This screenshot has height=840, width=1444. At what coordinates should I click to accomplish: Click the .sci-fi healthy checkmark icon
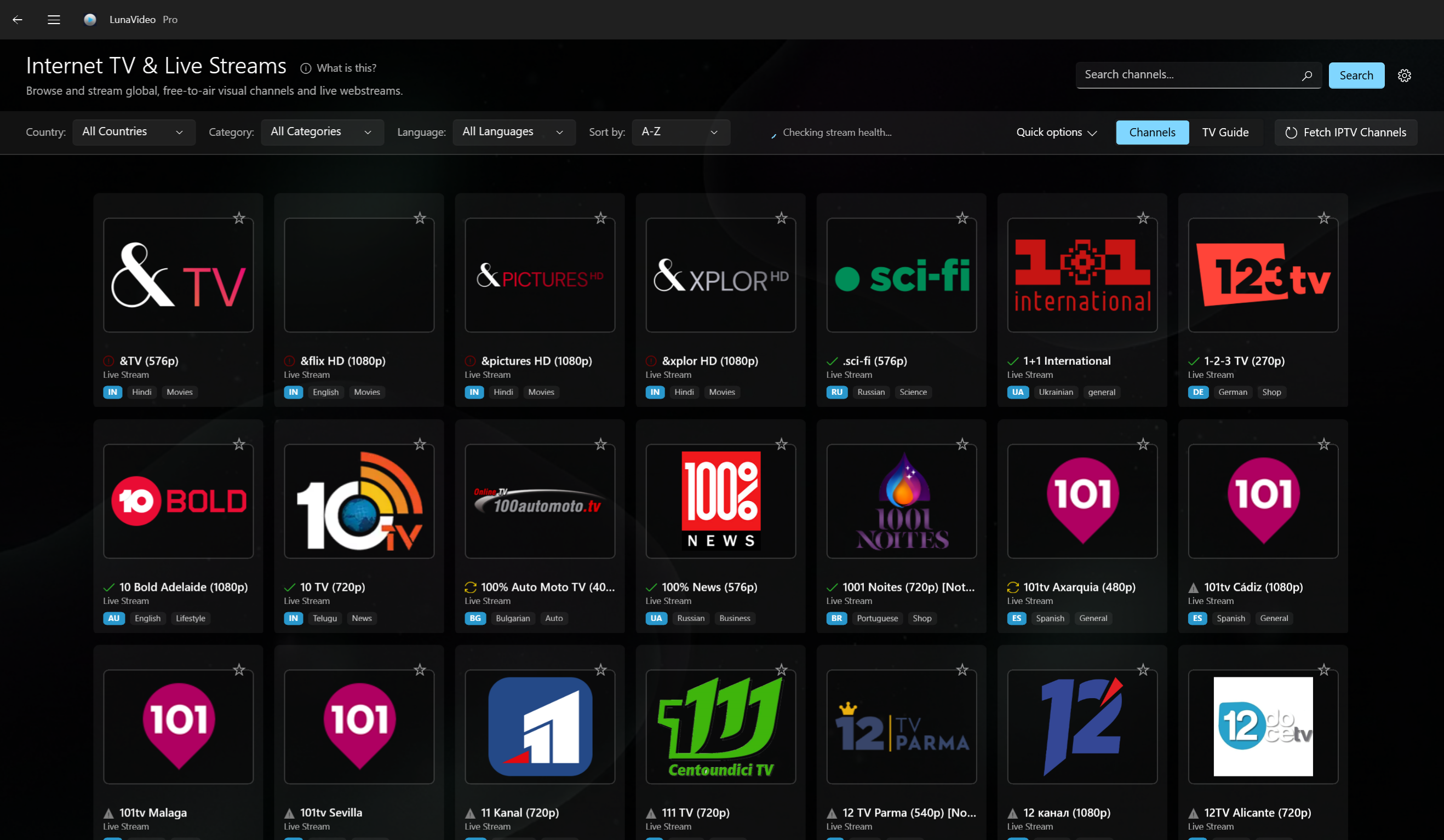(x=832, y=361)
